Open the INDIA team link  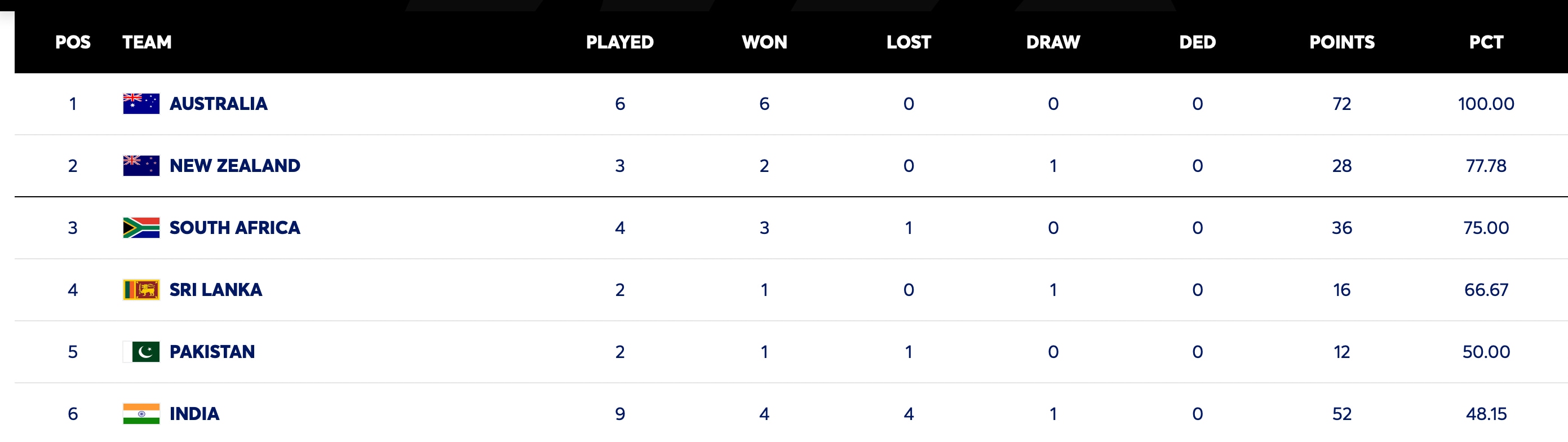[195, 414]
